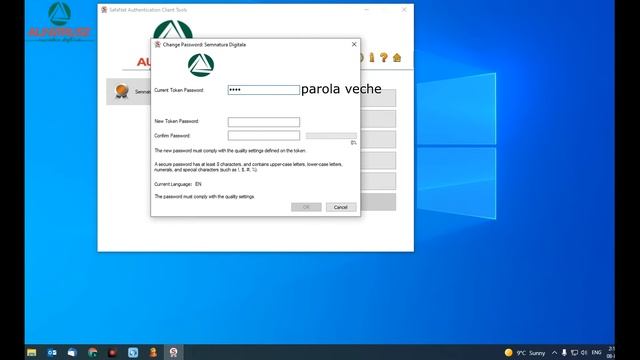Viewport: 640px width, 360px height.
Task: Click the Confirm Password field
Action: [264, 136]
